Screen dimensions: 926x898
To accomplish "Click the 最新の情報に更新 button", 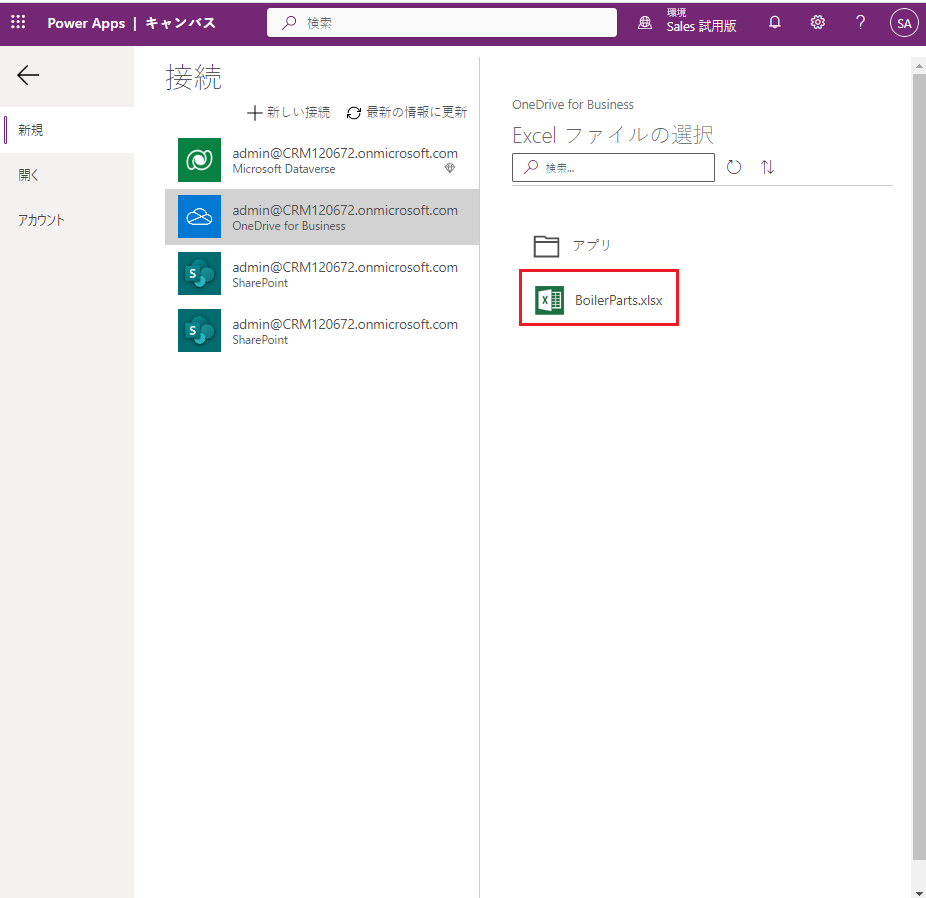I will (406, 112).
